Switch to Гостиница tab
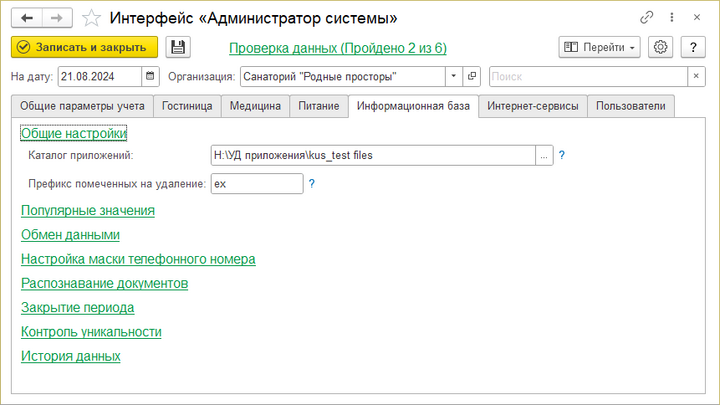 pos(187,106)
